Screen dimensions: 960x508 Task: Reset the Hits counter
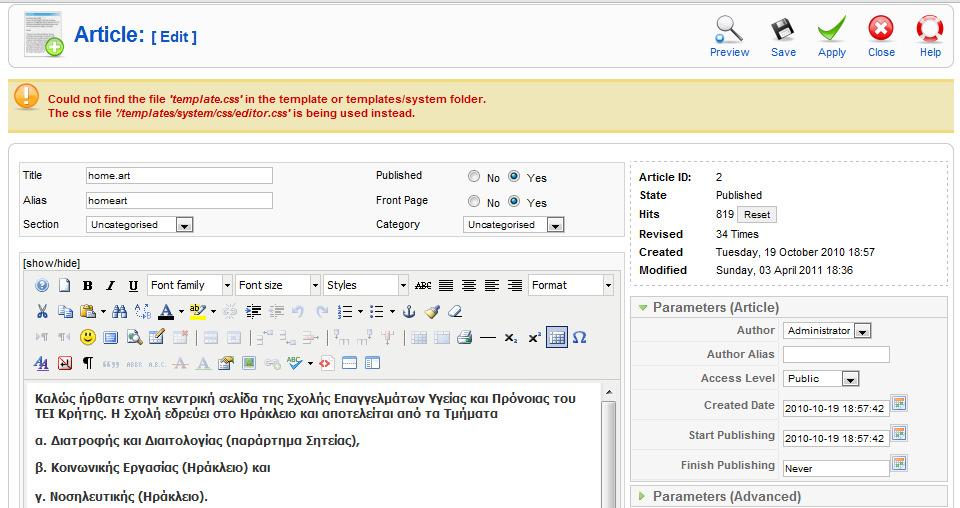tap(757, 215)
